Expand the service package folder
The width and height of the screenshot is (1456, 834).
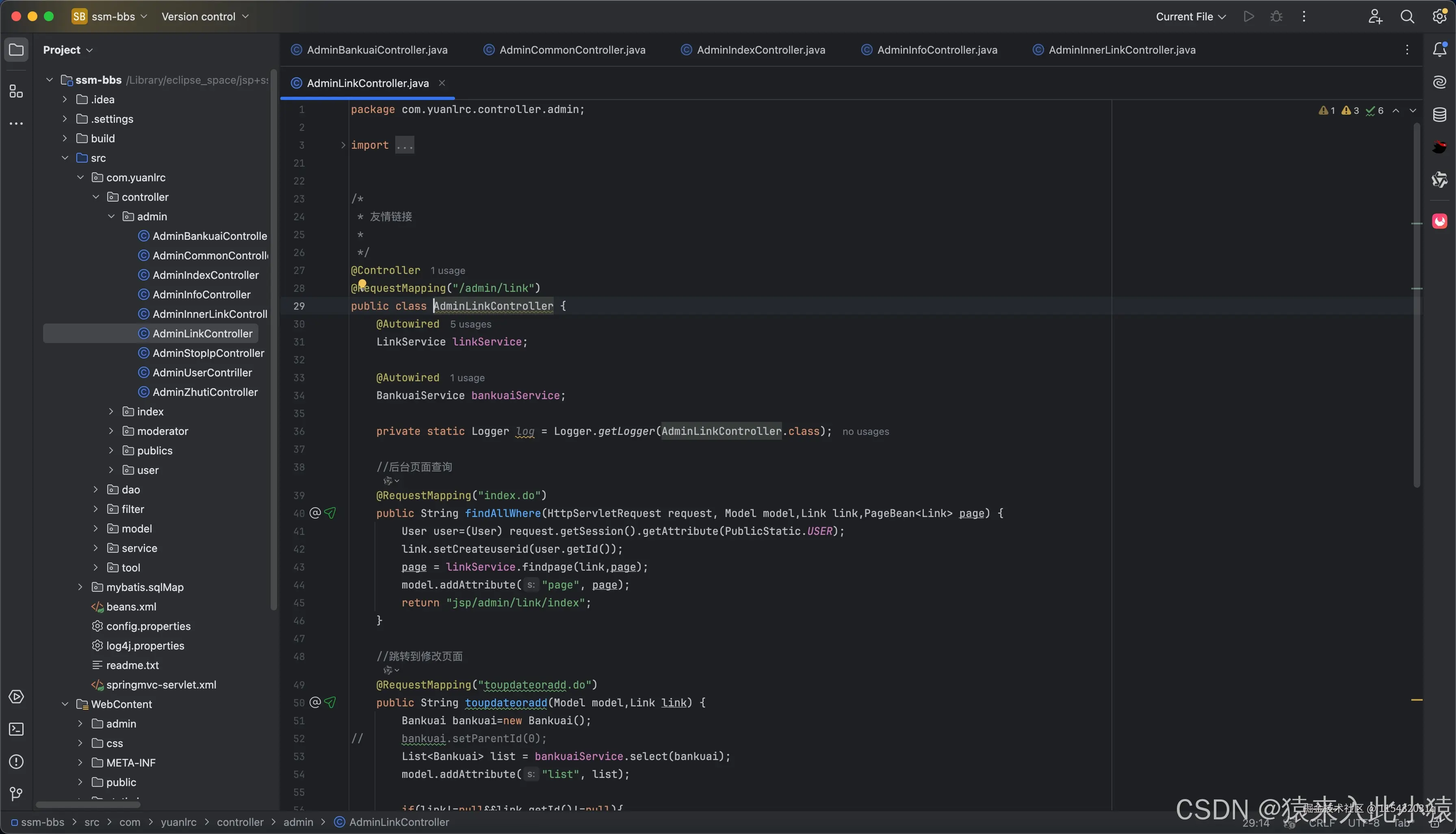pos(95,548)
